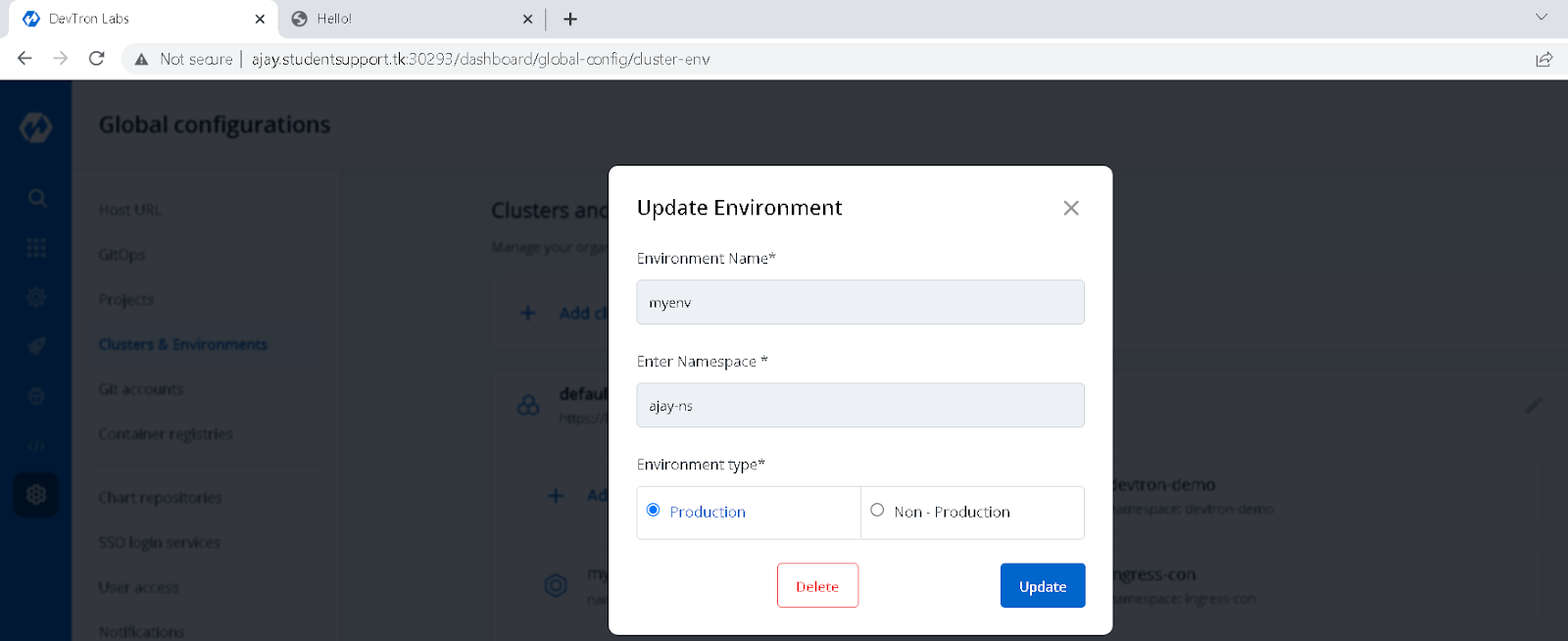Screen dimensions: 1568x641
Task: Share this page using the share icon
Action: (x=1543, y=59)
